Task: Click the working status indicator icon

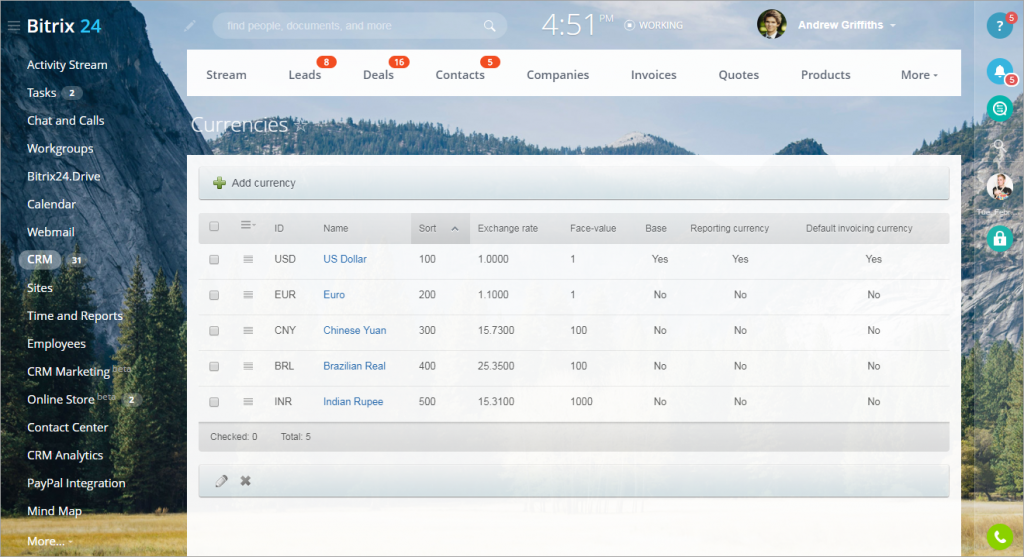Action: (630, 25)
